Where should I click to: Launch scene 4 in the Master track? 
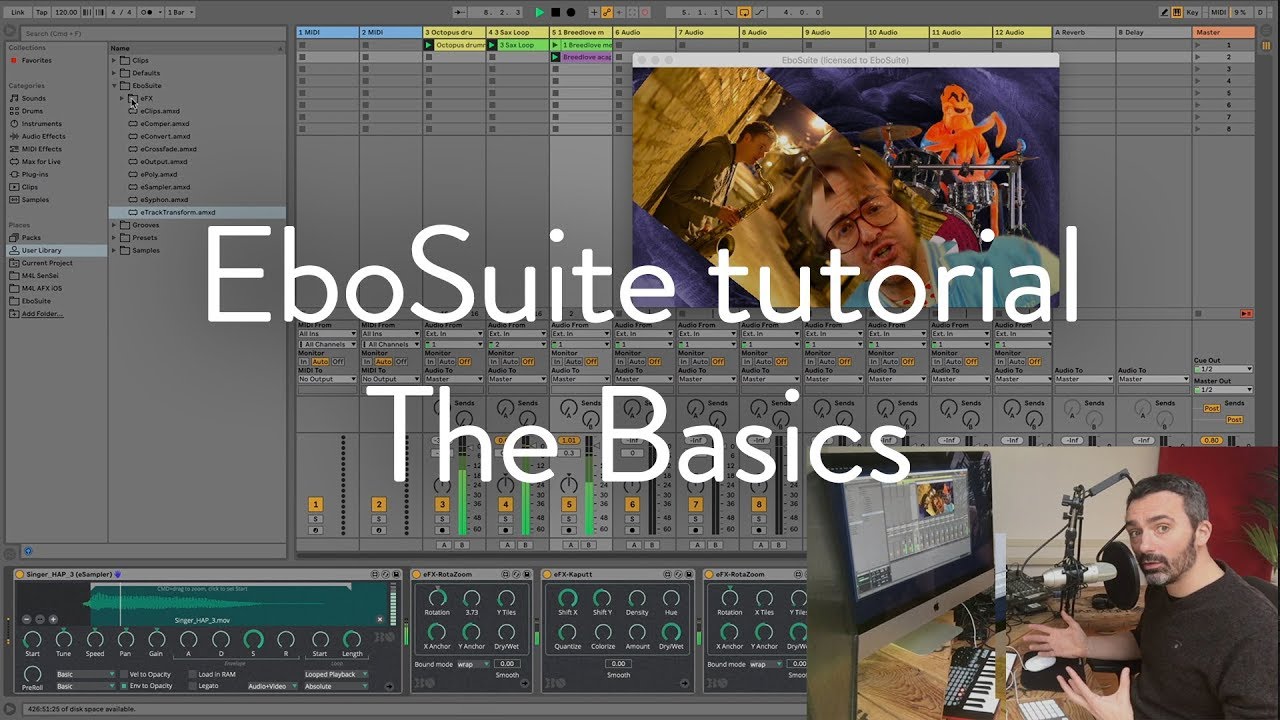(1198, 81)
